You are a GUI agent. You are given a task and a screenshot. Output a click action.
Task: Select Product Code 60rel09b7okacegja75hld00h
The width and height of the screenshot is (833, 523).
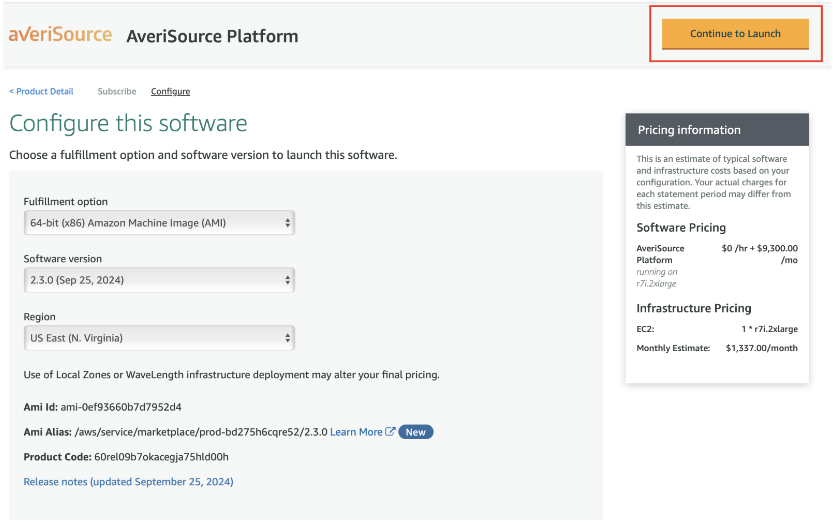161,457
